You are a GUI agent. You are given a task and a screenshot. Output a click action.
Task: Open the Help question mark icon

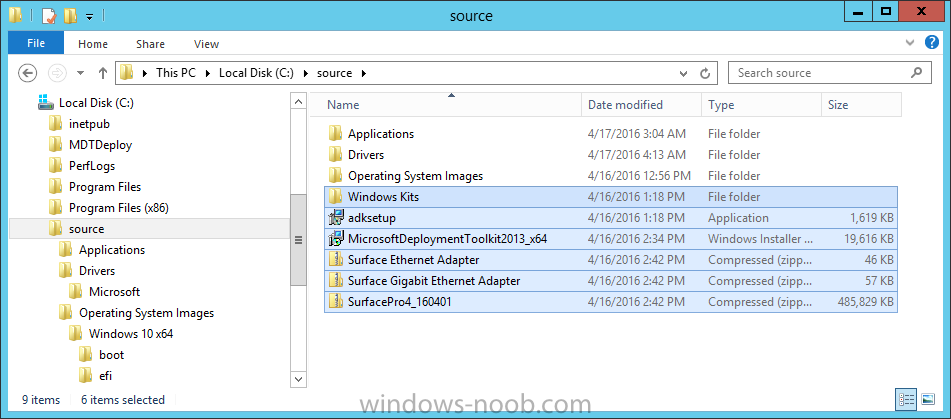click(932, 42)
